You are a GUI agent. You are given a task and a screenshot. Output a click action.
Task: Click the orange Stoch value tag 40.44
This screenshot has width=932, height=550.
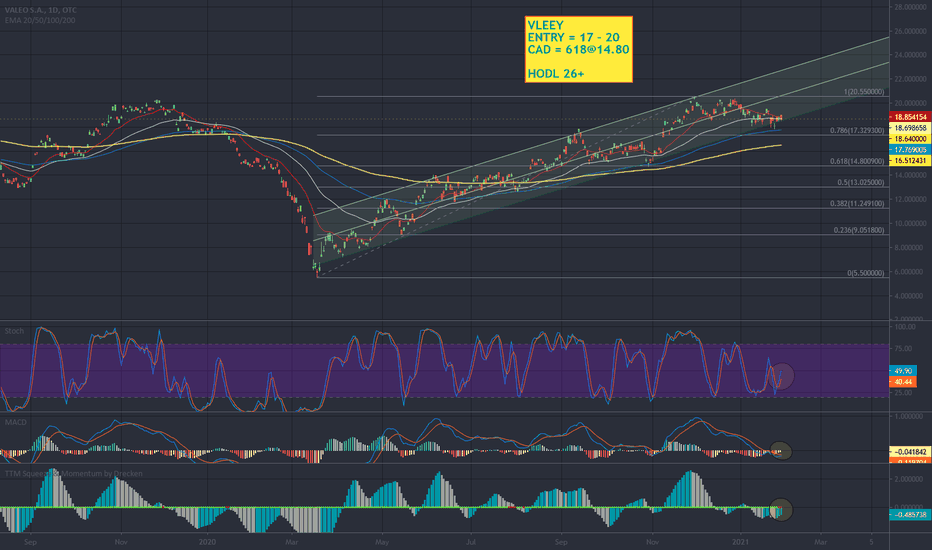click(x=903, y=382)
